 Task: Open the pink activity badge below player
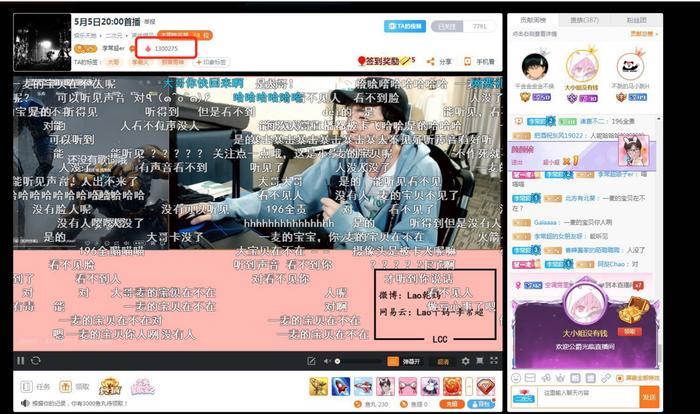click(x=142, y=387)
